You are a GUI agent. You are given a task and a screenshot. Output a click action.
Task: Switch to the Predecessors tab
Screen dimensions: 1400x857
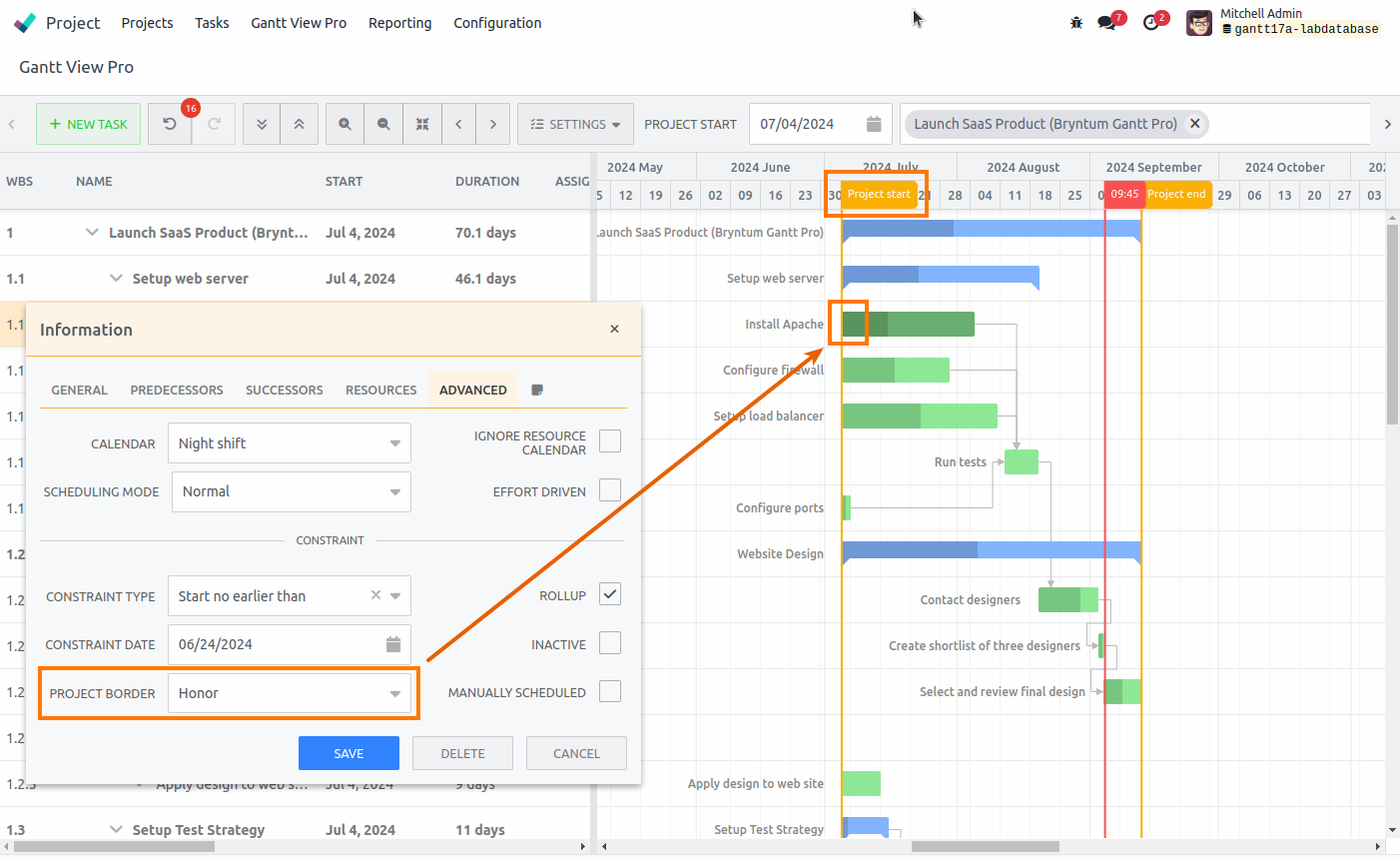[176, 390]
